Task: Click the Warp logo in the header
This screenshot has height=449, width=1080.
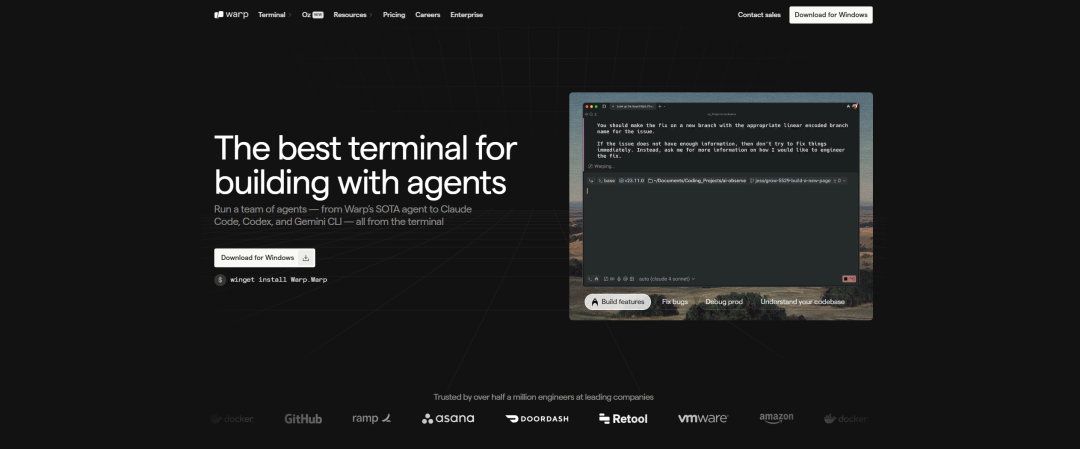Action: point(231,14)
